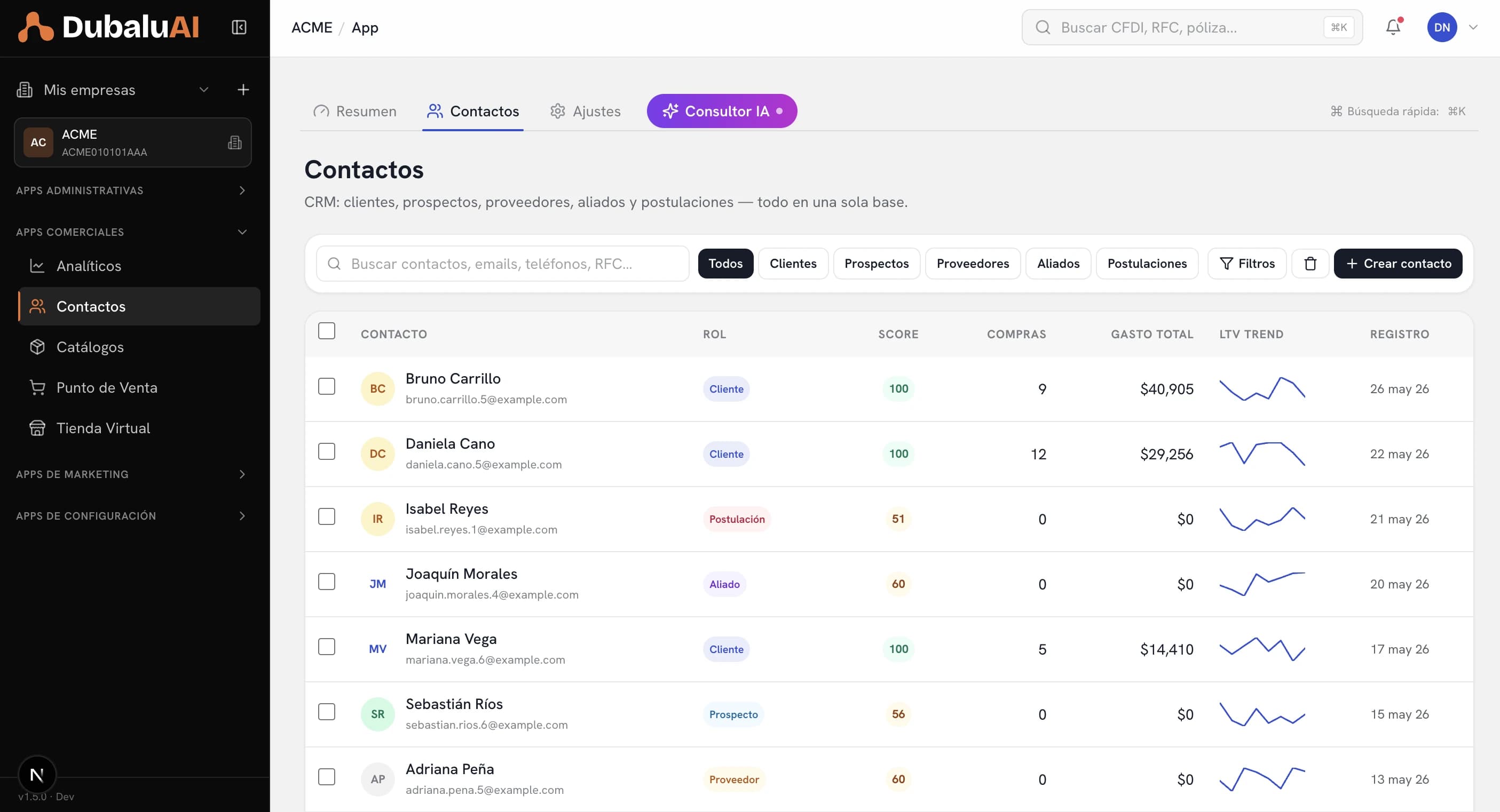Click Sebastián Ríos's SR avatar
This screenshot has width=1500, height=812.
[x=377, y=714]
